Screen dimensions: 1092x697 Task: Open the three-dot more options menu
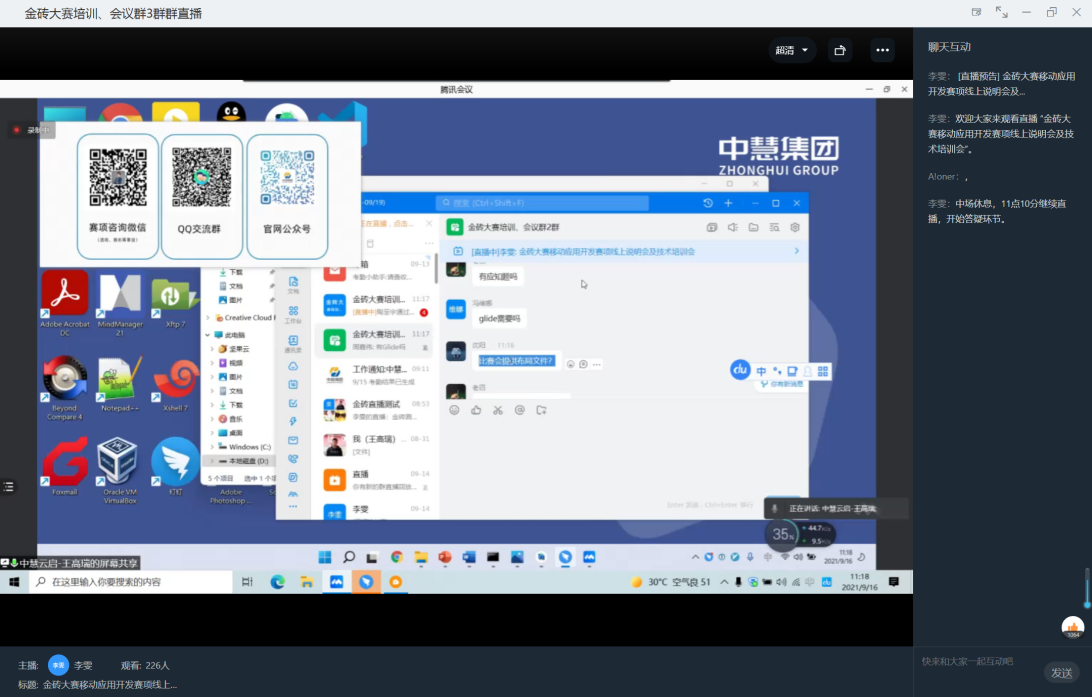(x=882, y=50)
